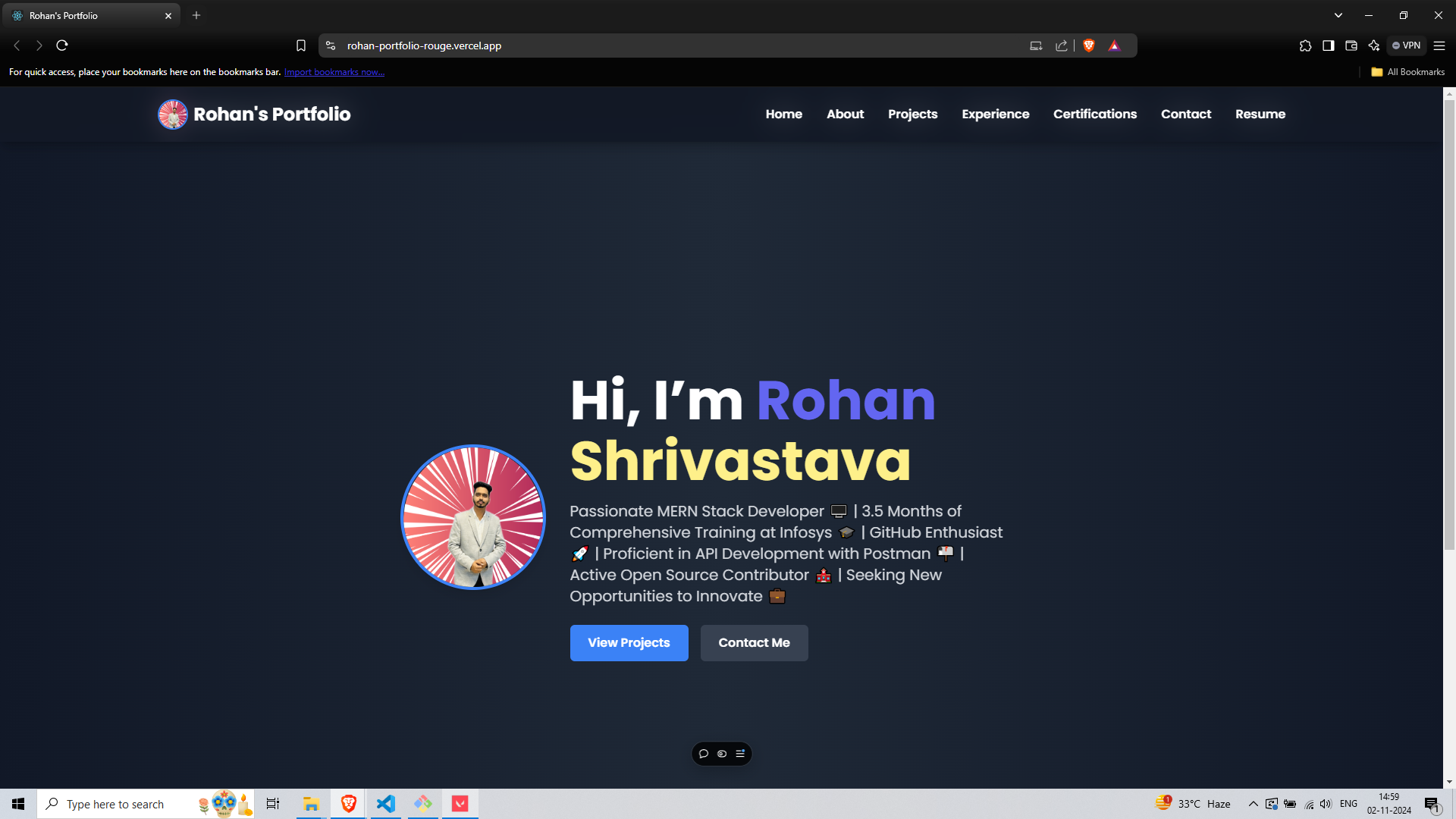Open the Brave hamburger main menu
The image size is (1456, 819).
pos(1439,45)
